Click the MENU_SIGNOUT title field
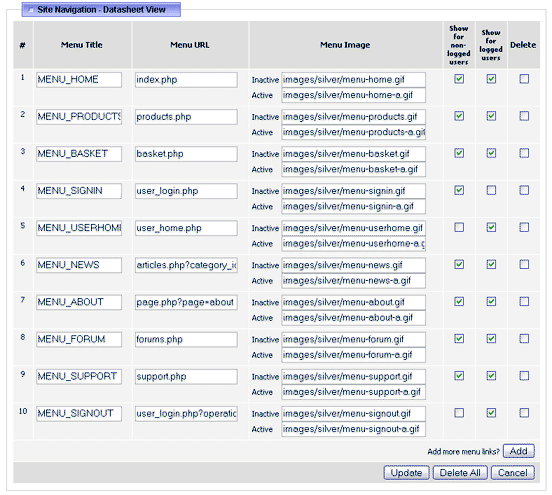The height and width of the screenshot is (495, 552). 79,414
